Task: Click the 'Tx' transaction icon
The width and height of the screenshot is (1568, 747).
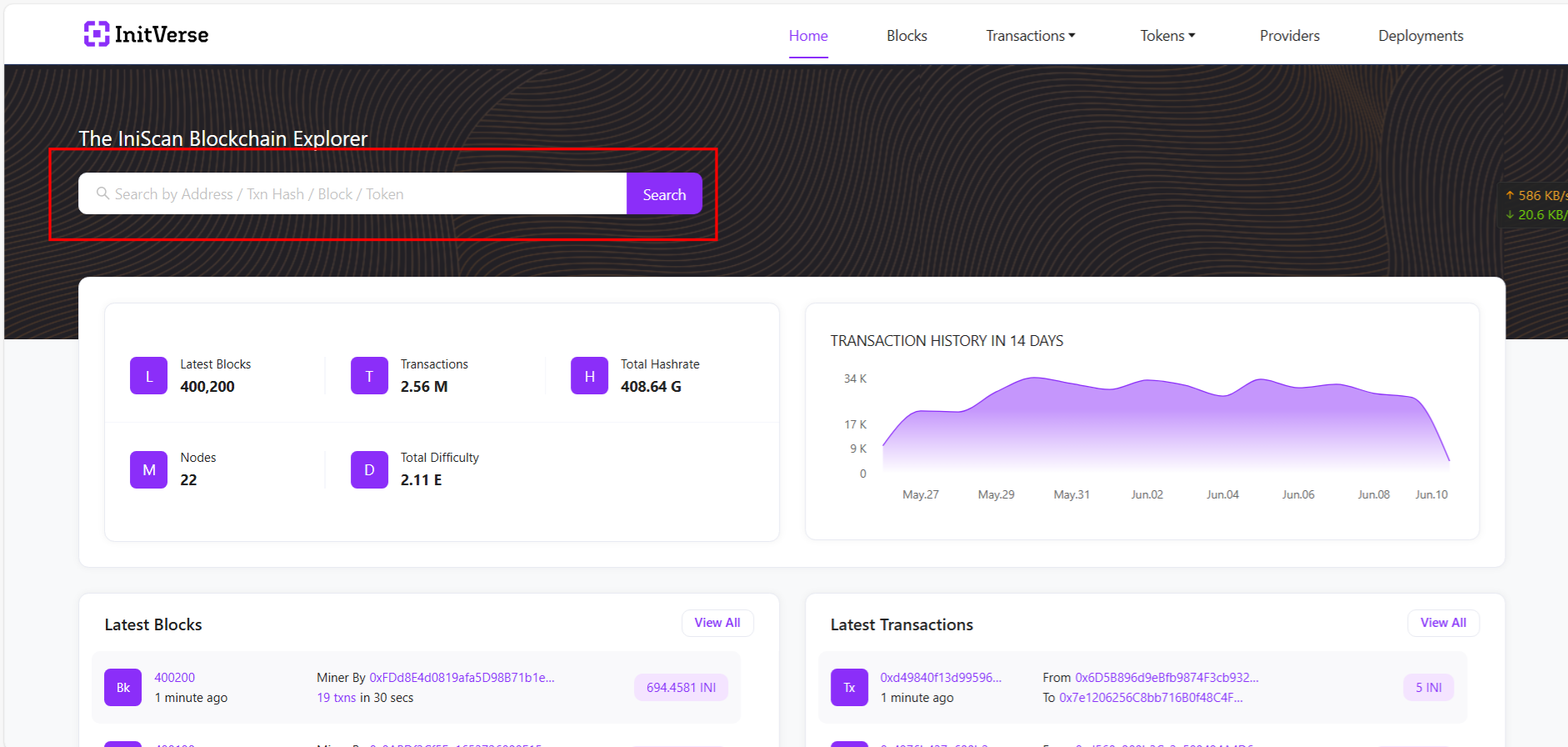Action: pyautogui.click(x=849, y=688)
